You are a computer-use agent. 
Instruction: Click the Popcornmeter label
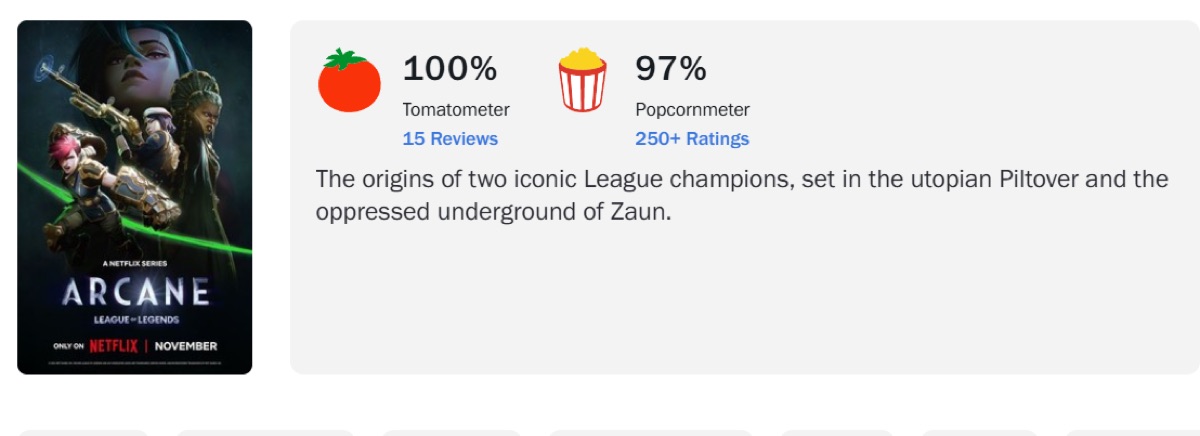click(x=692, y=110)
